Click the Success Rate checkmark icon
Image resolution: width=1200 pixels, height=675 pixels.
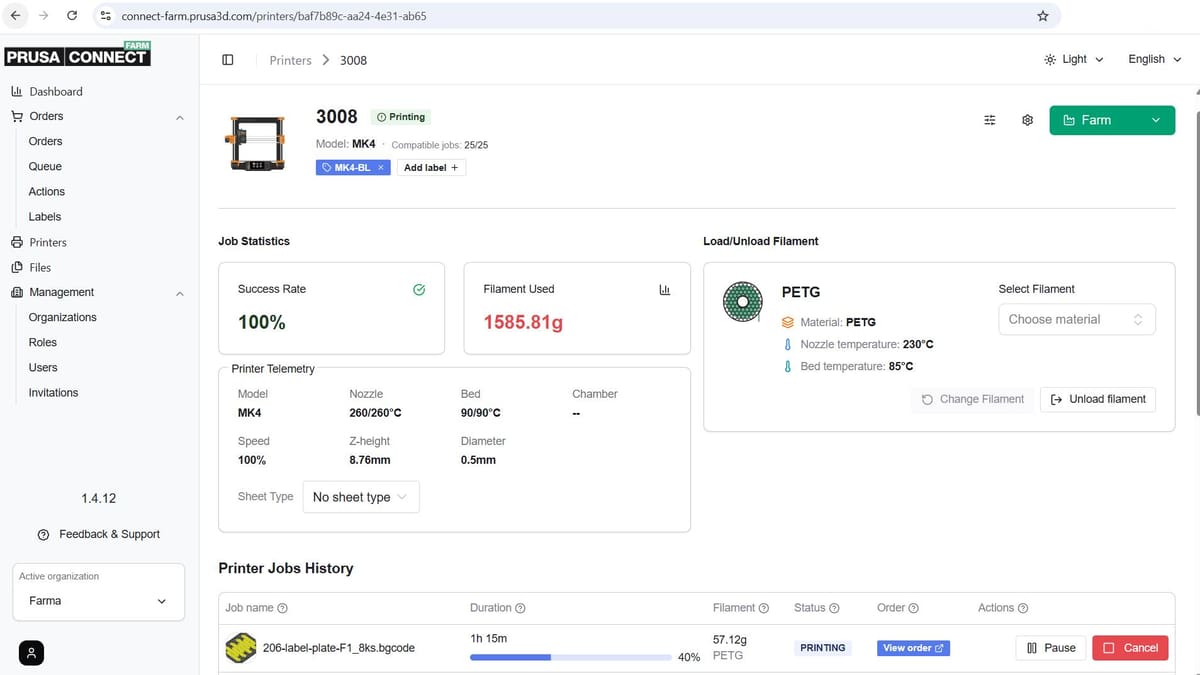pos(419,289)
